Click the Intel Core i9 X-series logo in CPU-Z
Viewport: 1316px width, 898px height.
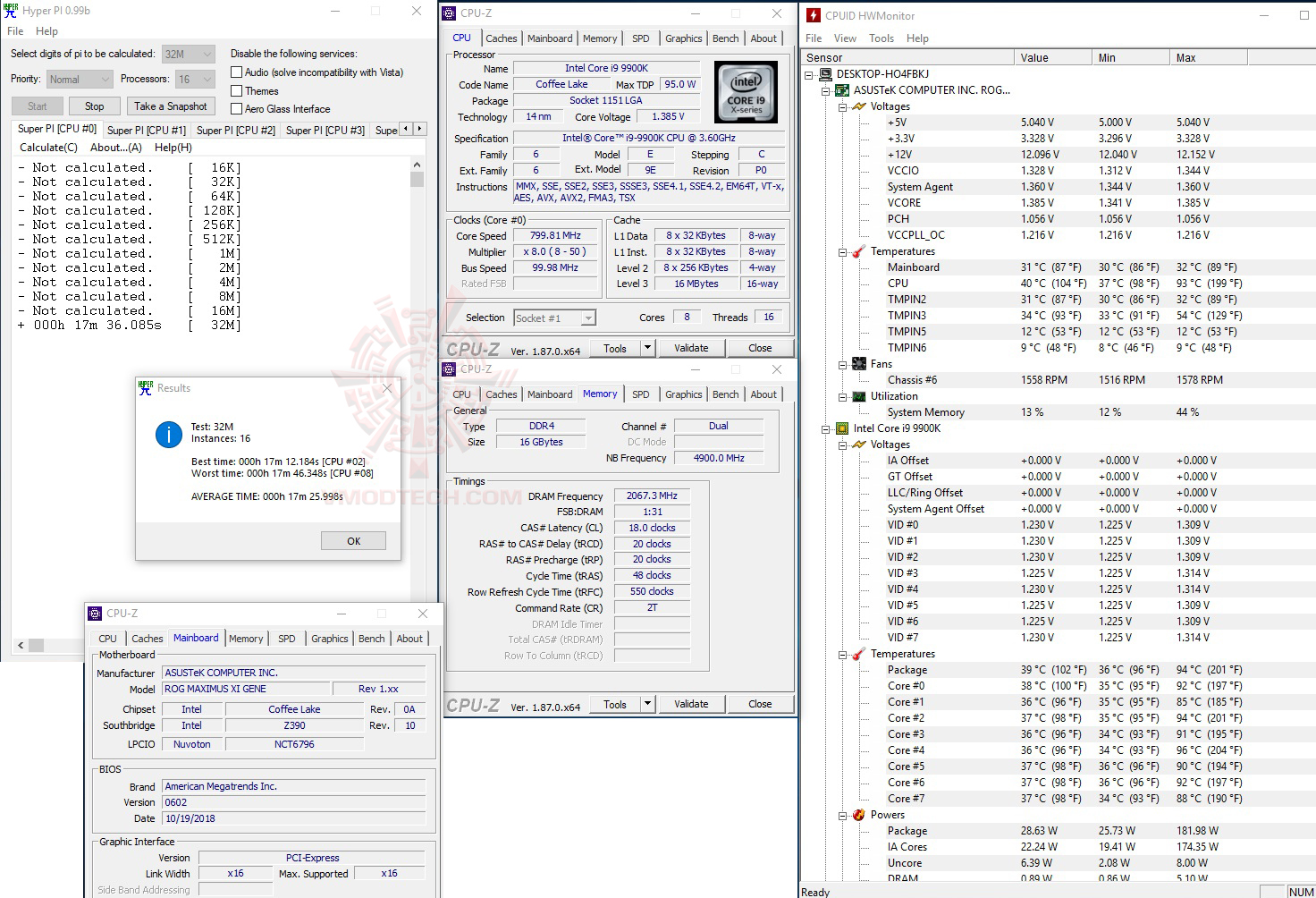pyautogui.click(x=746, y=91)
